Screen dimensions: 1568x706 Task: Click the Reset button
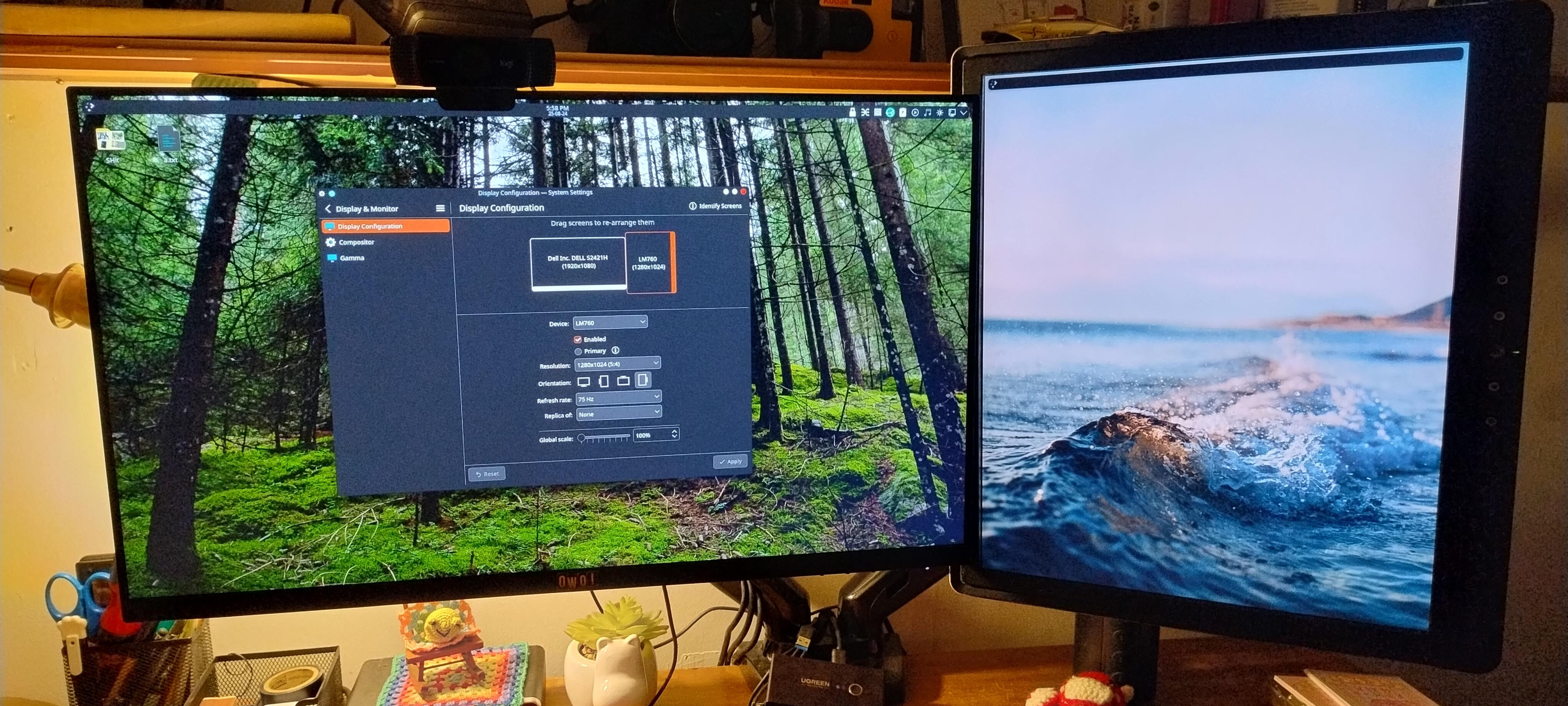487,474
